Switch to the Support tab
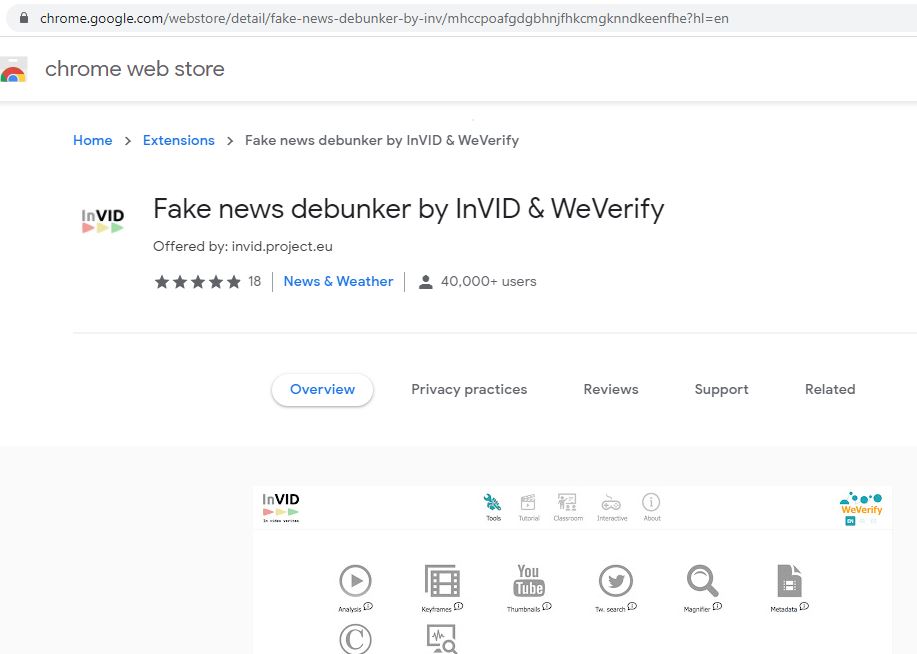Viewport: 917px width, 654px height. (x=720, y=389)
